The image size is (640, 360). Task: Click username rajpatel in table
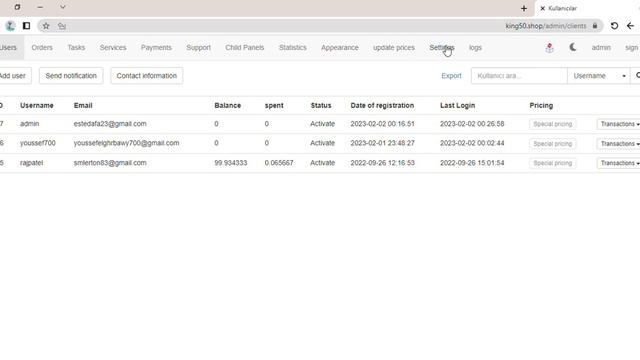point(31,162)
